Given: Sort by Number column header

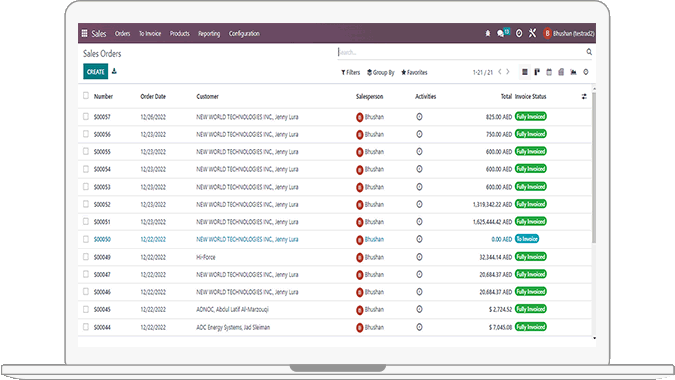Looking at the screenshot, I should (x=103, y=96).
